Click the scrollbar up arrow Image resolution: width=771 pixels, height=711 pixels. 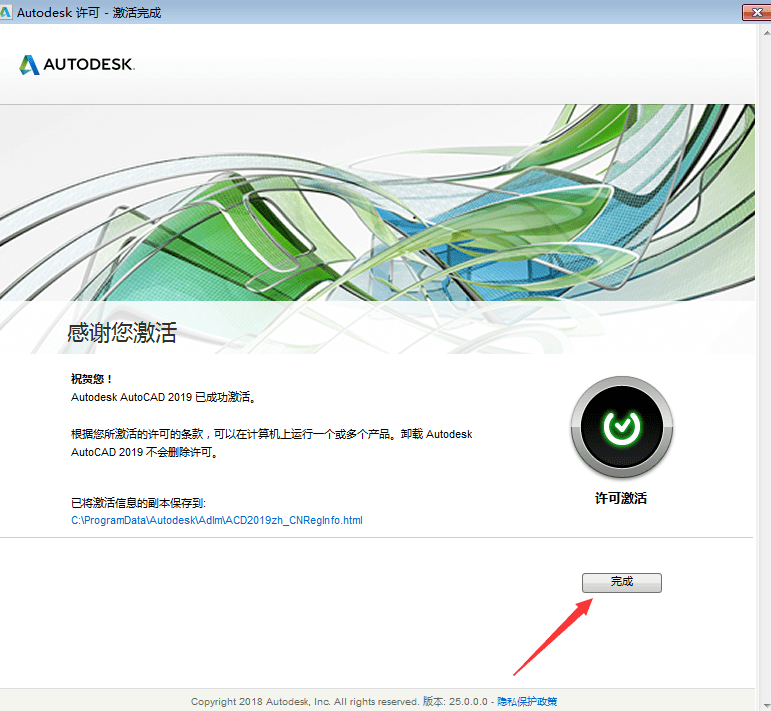(767, 33)
